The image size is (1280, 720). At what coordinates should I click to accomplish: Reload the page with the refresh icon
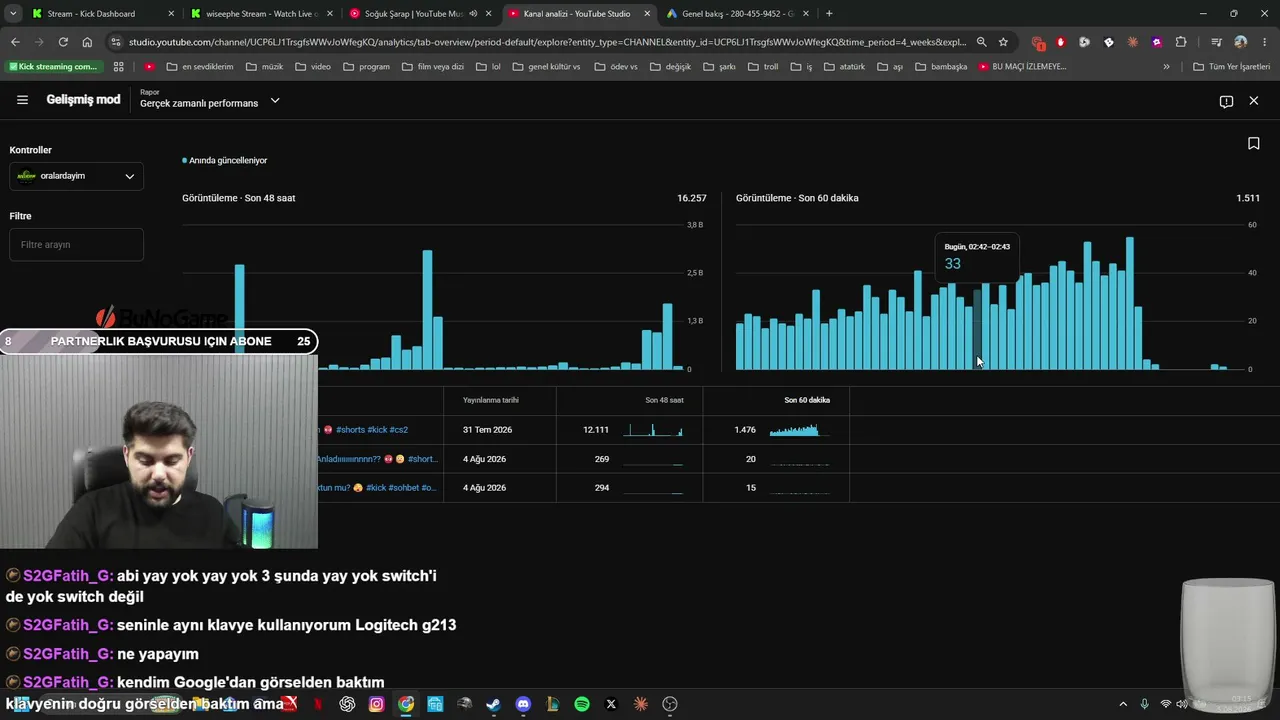click(63, 42)
